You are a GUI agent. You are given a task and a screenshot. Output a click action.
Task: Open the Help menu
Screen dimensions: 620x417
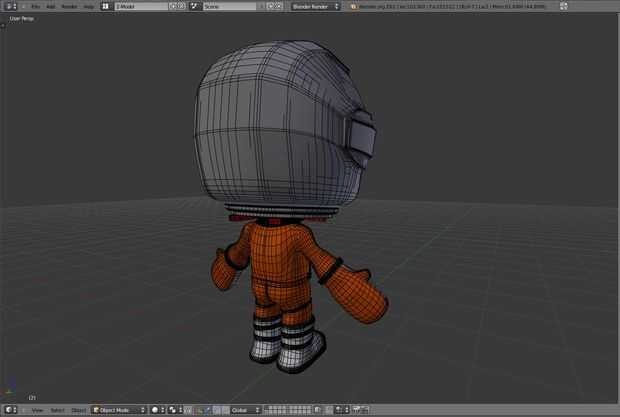89,7
